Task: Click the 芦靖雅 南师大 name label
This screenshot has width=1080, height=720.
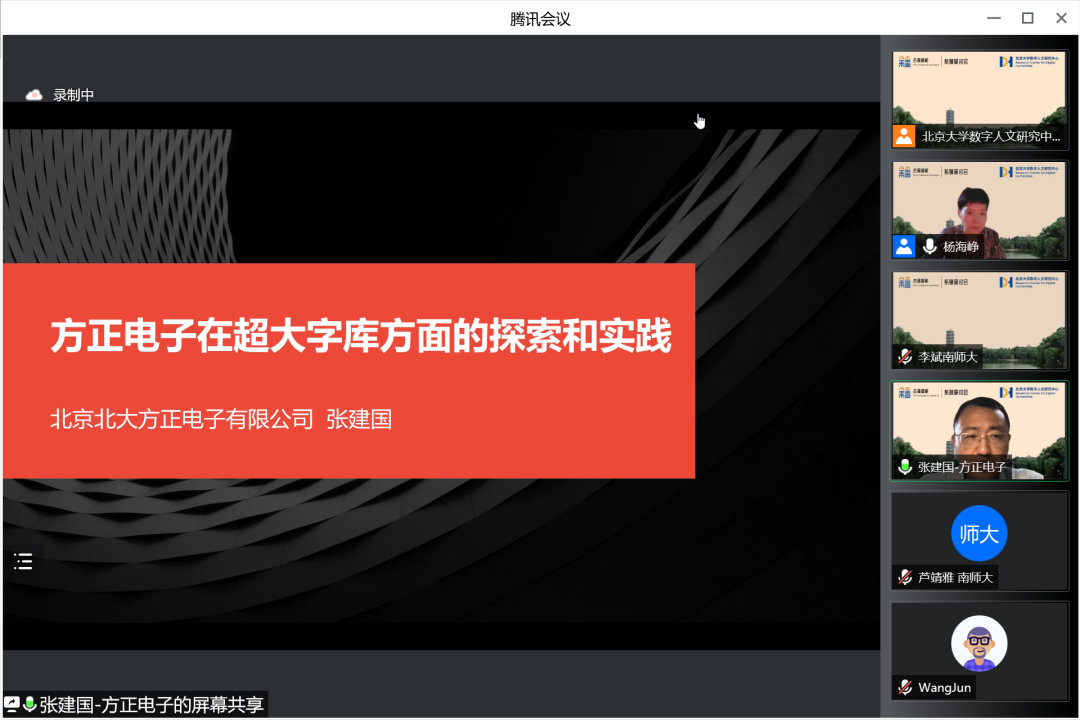Action: pos(955,577)
